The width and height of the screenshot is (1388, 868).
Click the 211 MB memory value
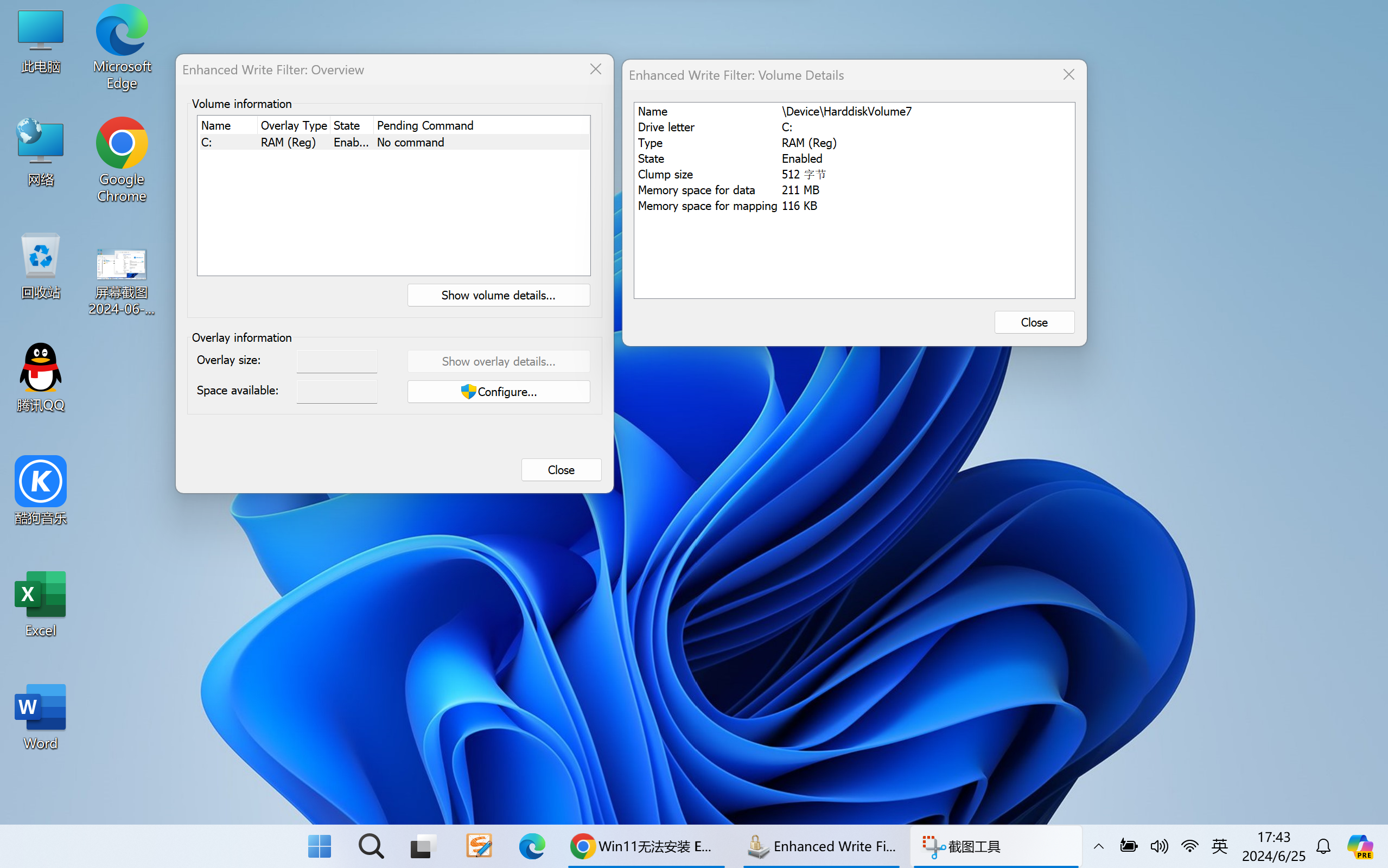[800, 190]
